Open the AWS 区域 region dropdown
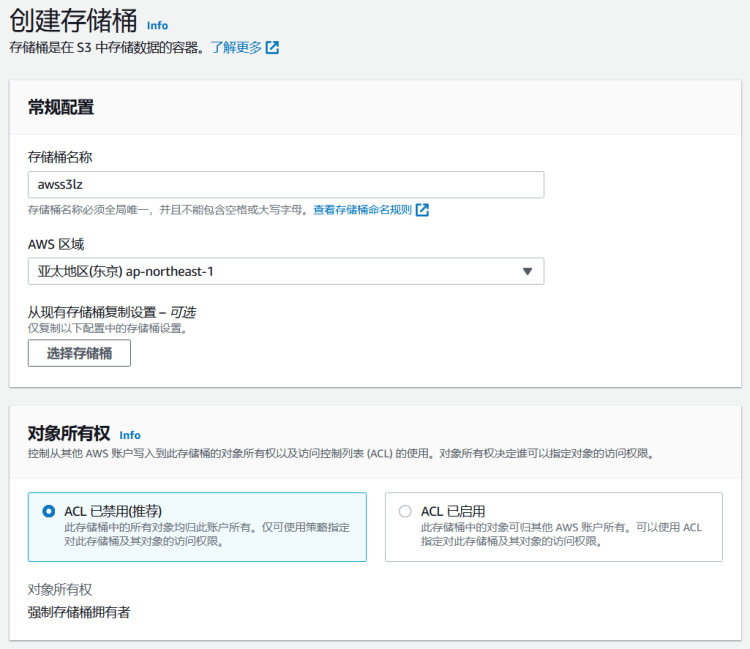This screenshot has height=649, width=750. pos(285,271)
